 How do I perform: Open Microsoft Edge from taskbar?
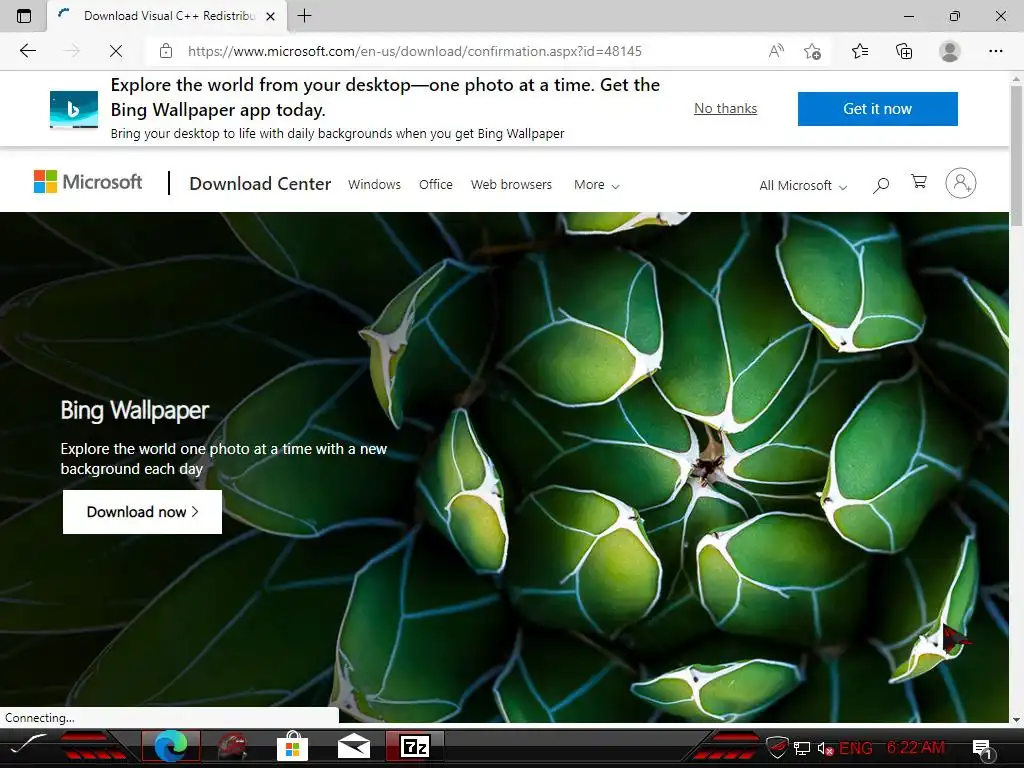170,746
